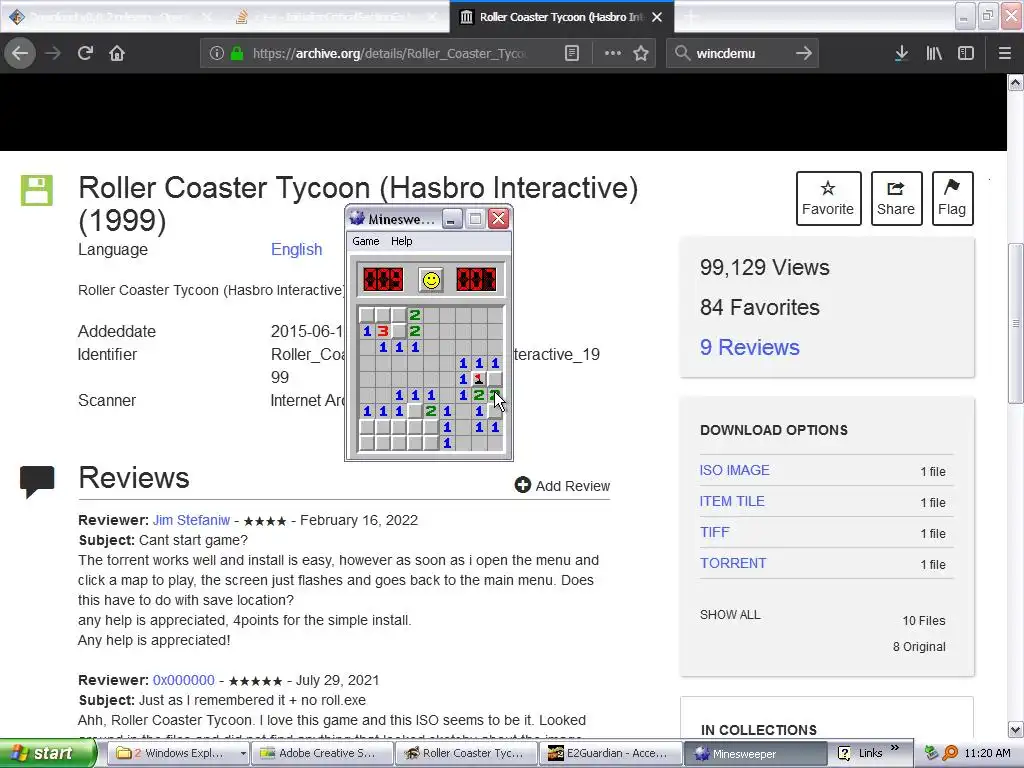Click the covered square beside the red 3
The image size is (1024, 768).
click(399, 330)
